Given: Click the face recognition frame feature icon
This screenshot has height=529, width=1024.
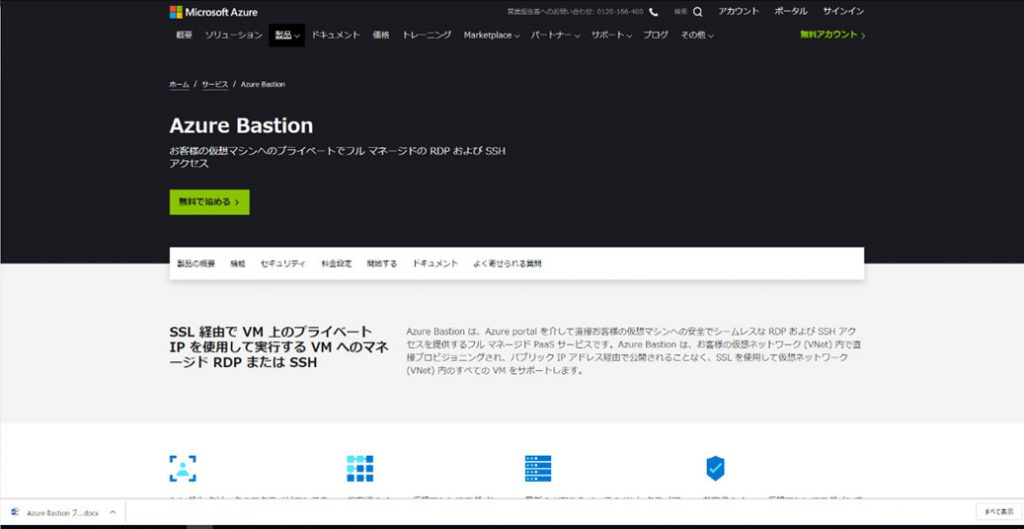Looking at the screenshot, I should coord(183,468).
